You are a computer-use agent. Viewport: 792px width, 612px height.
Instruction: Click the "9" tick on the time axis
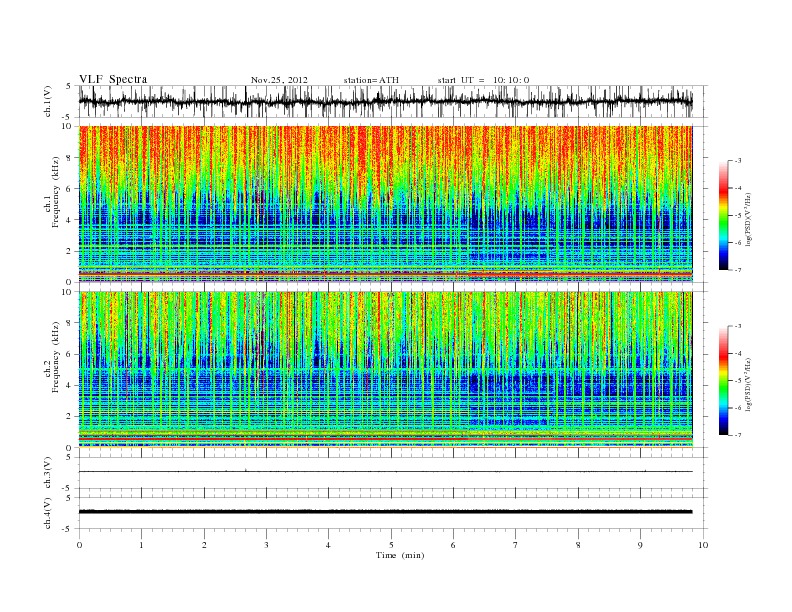coord(640,545)
